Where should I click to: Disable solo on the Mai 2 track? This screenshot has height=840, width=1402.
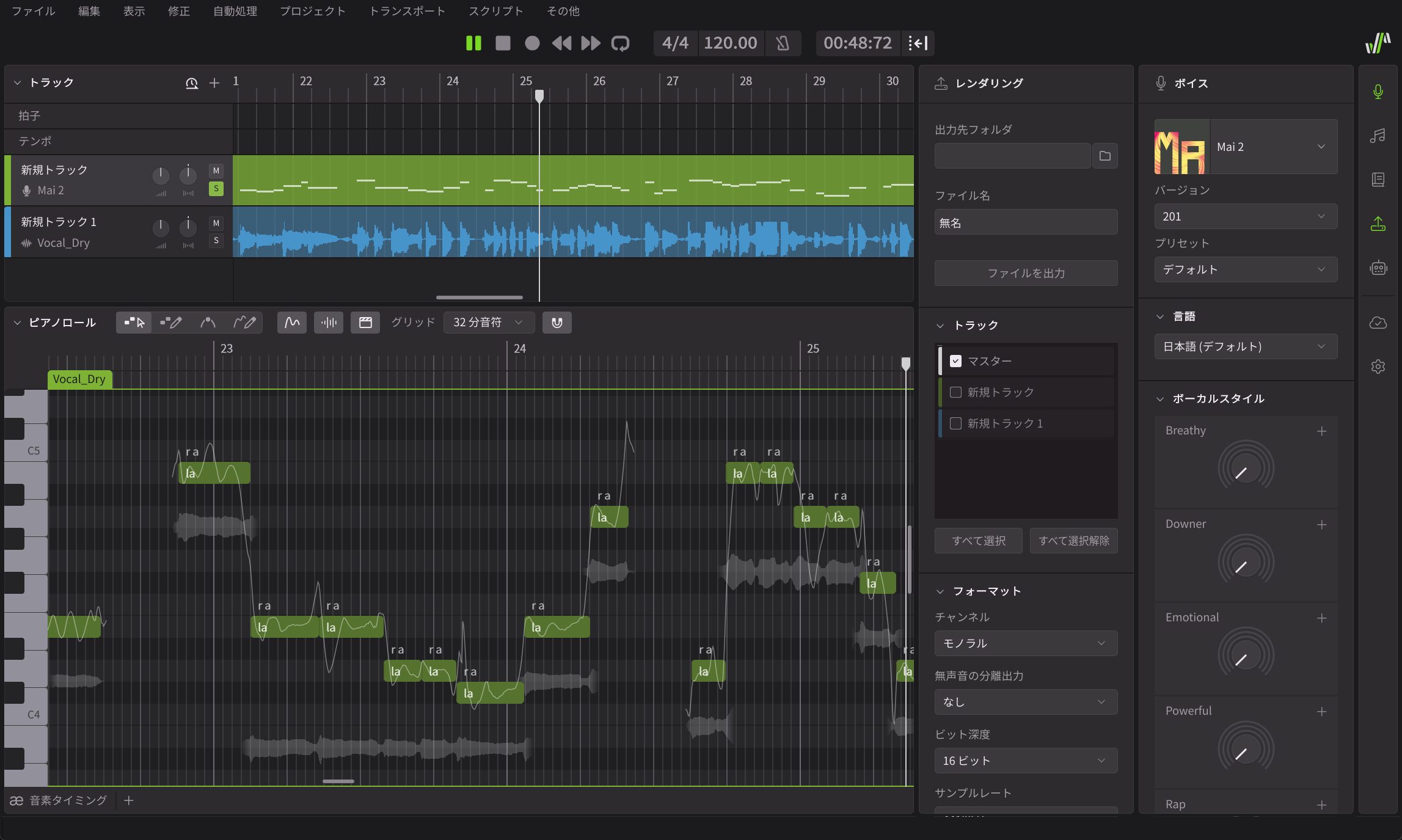(216, 189)
